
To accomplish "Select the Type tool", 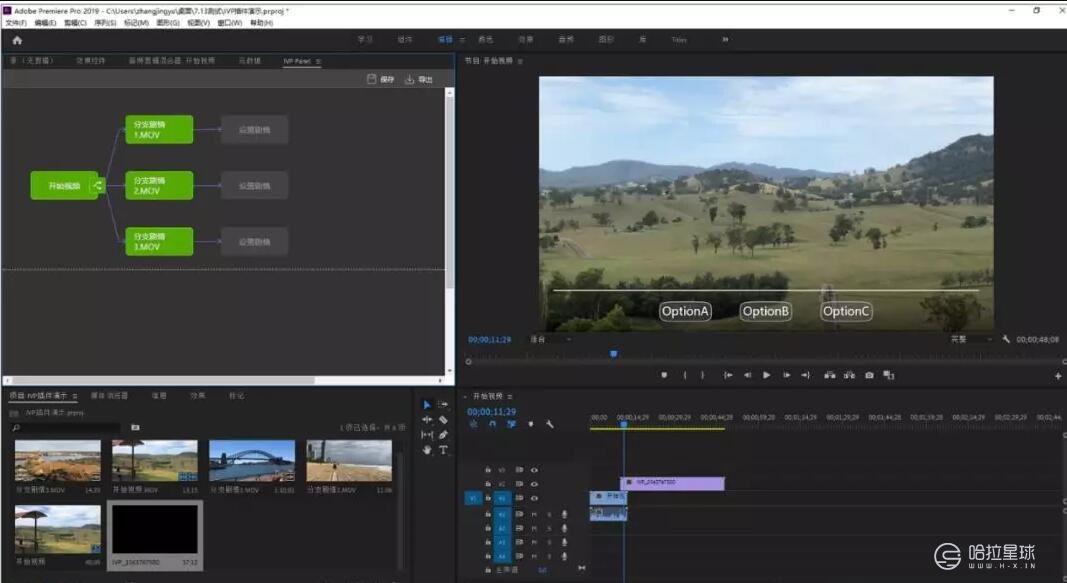I will (x=443, y=450).
